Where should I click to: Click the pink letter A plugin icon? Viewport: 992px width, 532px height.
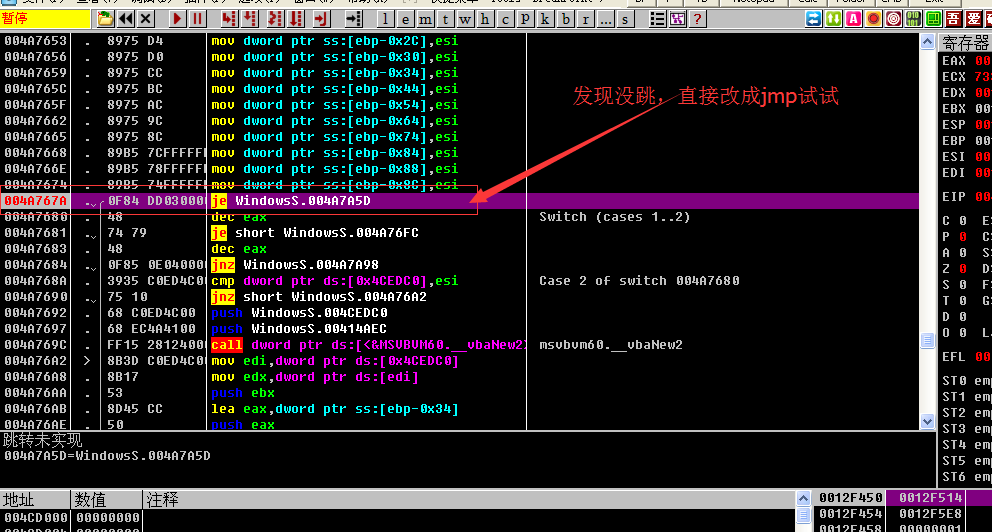coord(853,19)
